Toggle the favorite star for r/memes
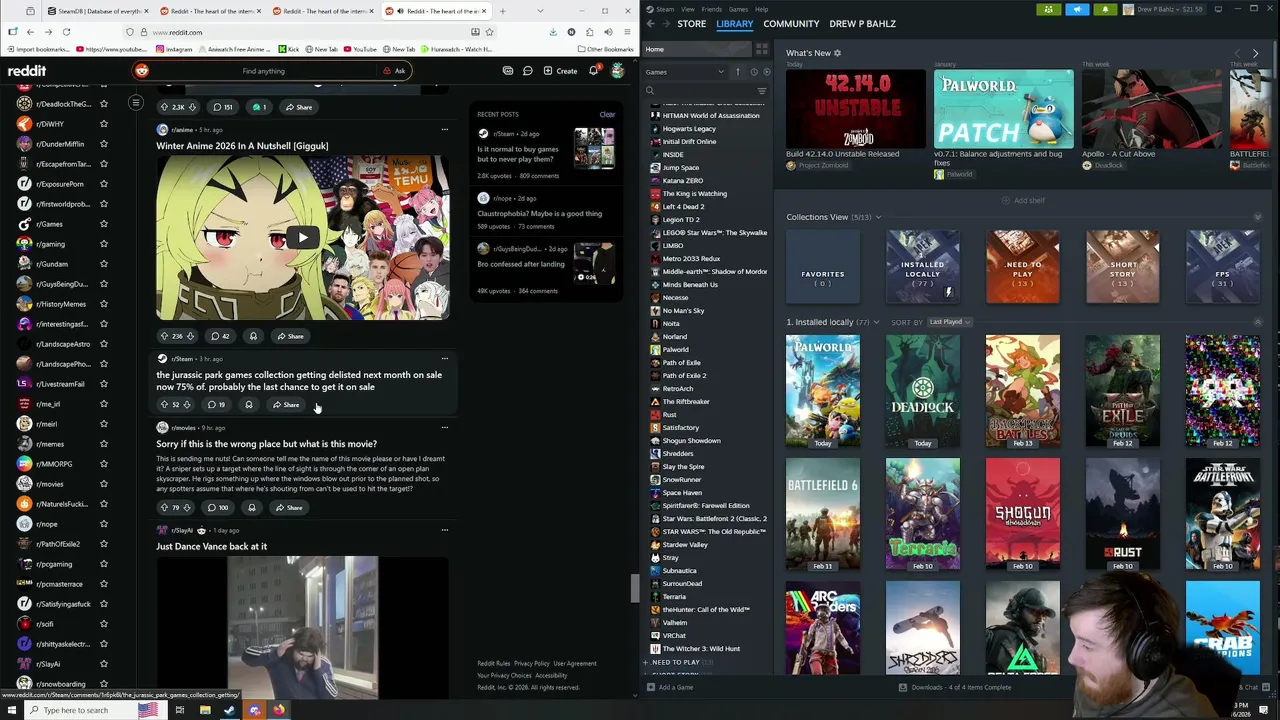Image resolution: width=1280 pixels, height=720 pixels. (103, 444)
